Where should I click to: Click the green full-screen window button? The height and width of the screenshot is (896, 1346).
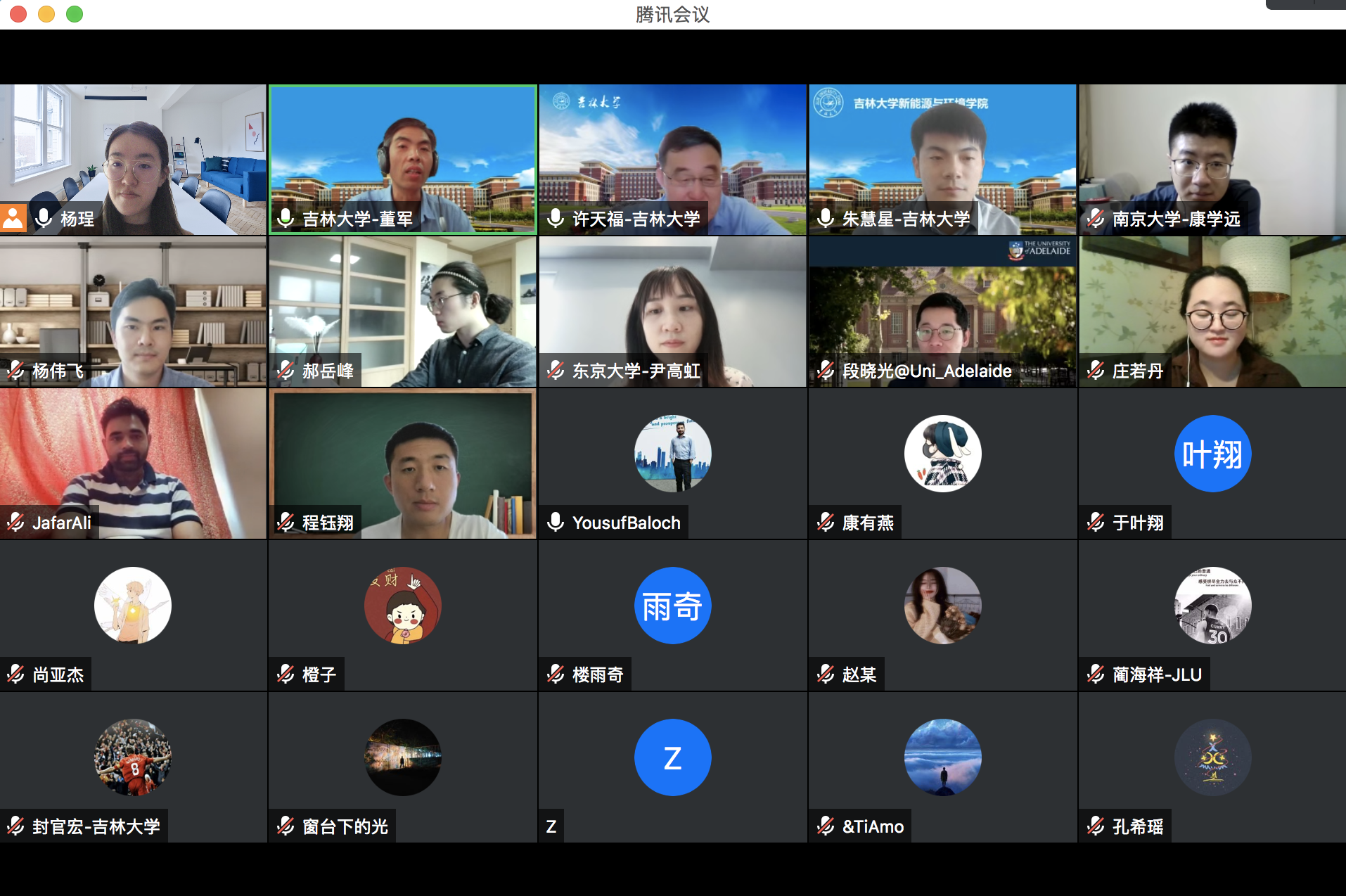point(75,14)
